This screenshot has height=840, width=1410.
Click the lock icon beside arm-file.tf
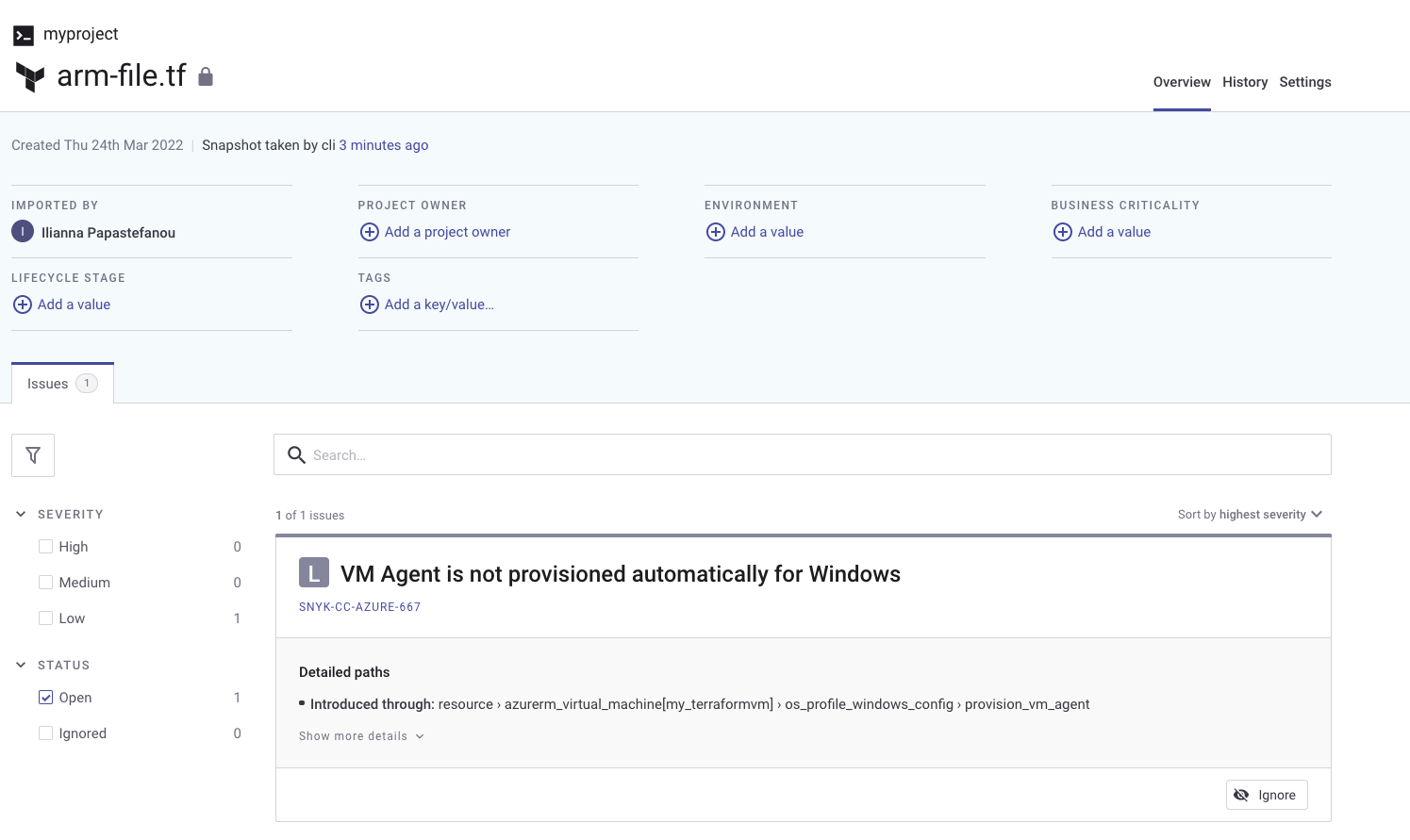[x=206, y=76]
